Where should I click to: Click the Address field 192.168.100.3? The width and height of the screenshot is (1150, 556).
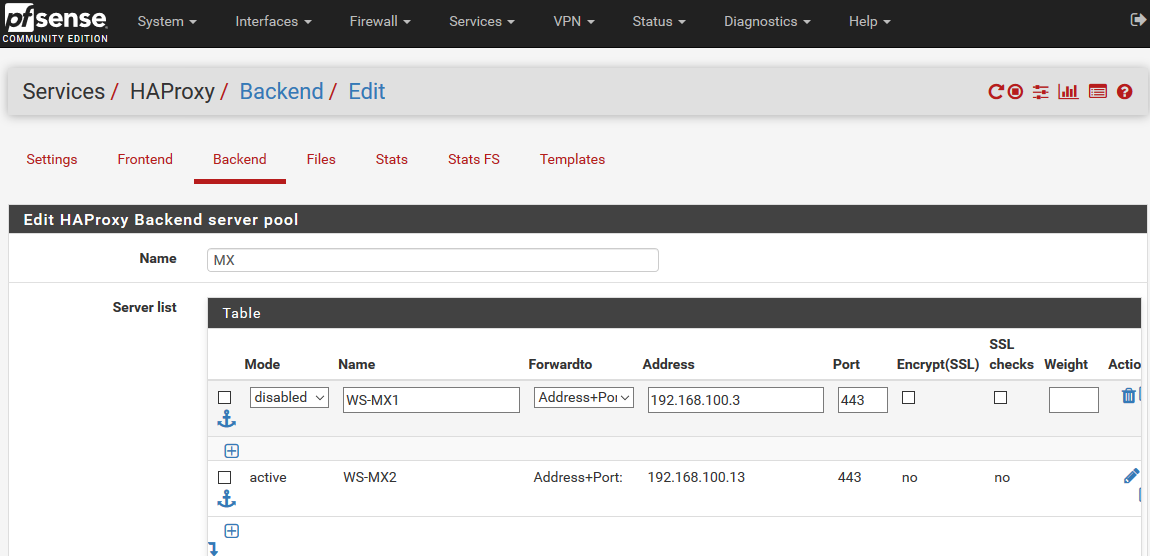tap(736, 400)
